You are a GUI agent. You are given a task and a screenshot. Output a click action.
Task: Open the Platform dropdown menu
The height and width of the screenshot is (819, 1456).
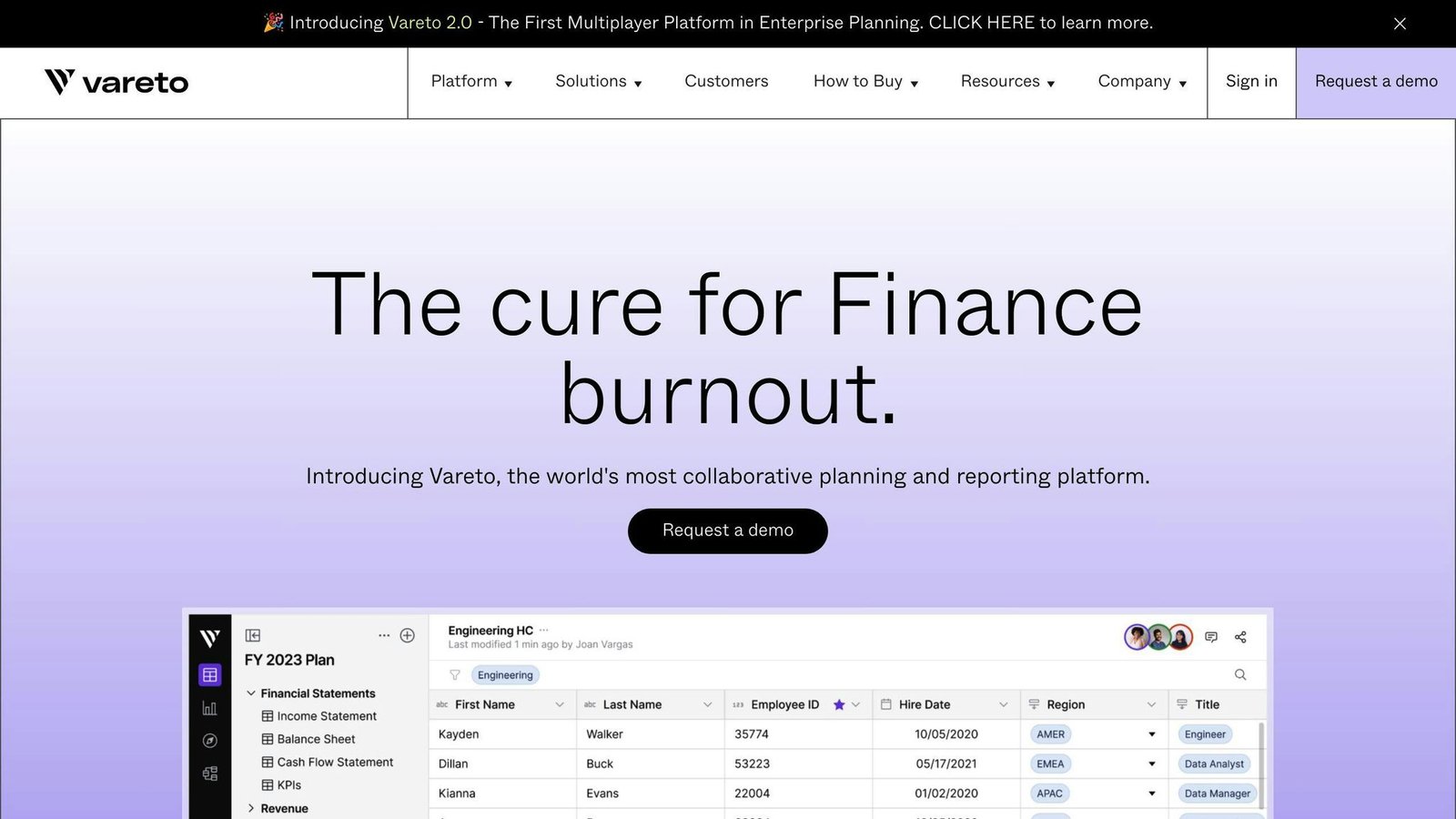[471, 82]
